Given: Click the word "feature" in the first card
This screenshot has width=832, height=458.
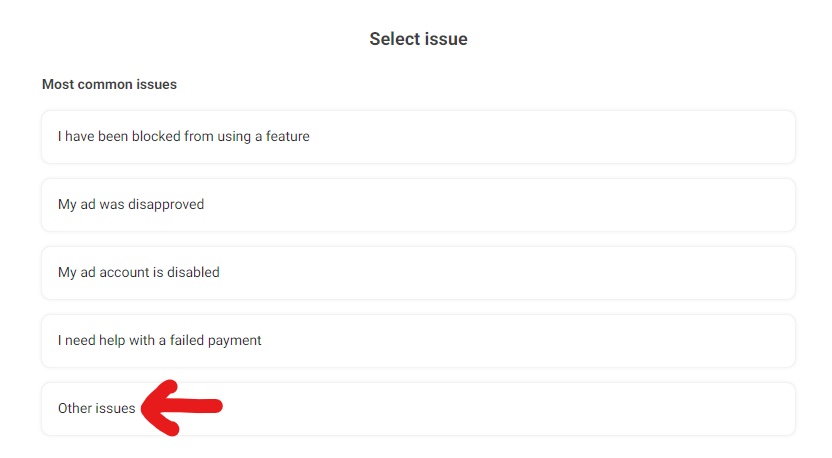Looking at the screenshot, I should tap(288, 136).
